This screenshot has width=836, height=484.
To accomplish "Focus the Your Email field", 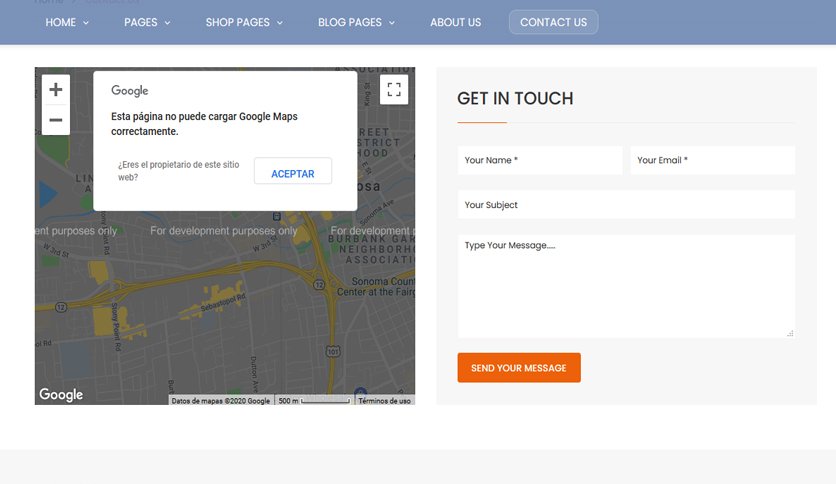I will 712,160.
